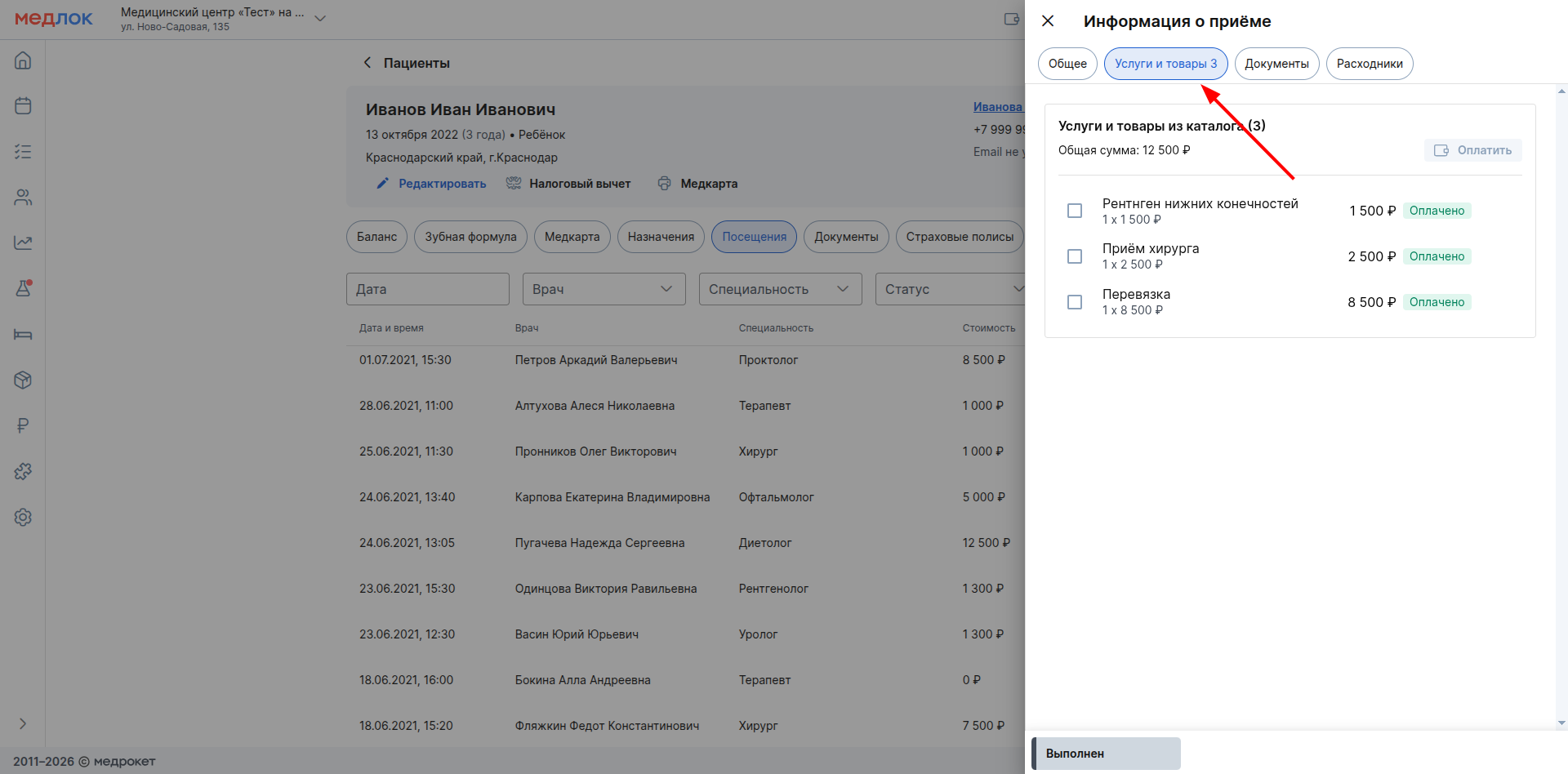Open the ruble finance icon in sidebar
The width and height of the screenshot is (1568, 774).
point(23,425)
